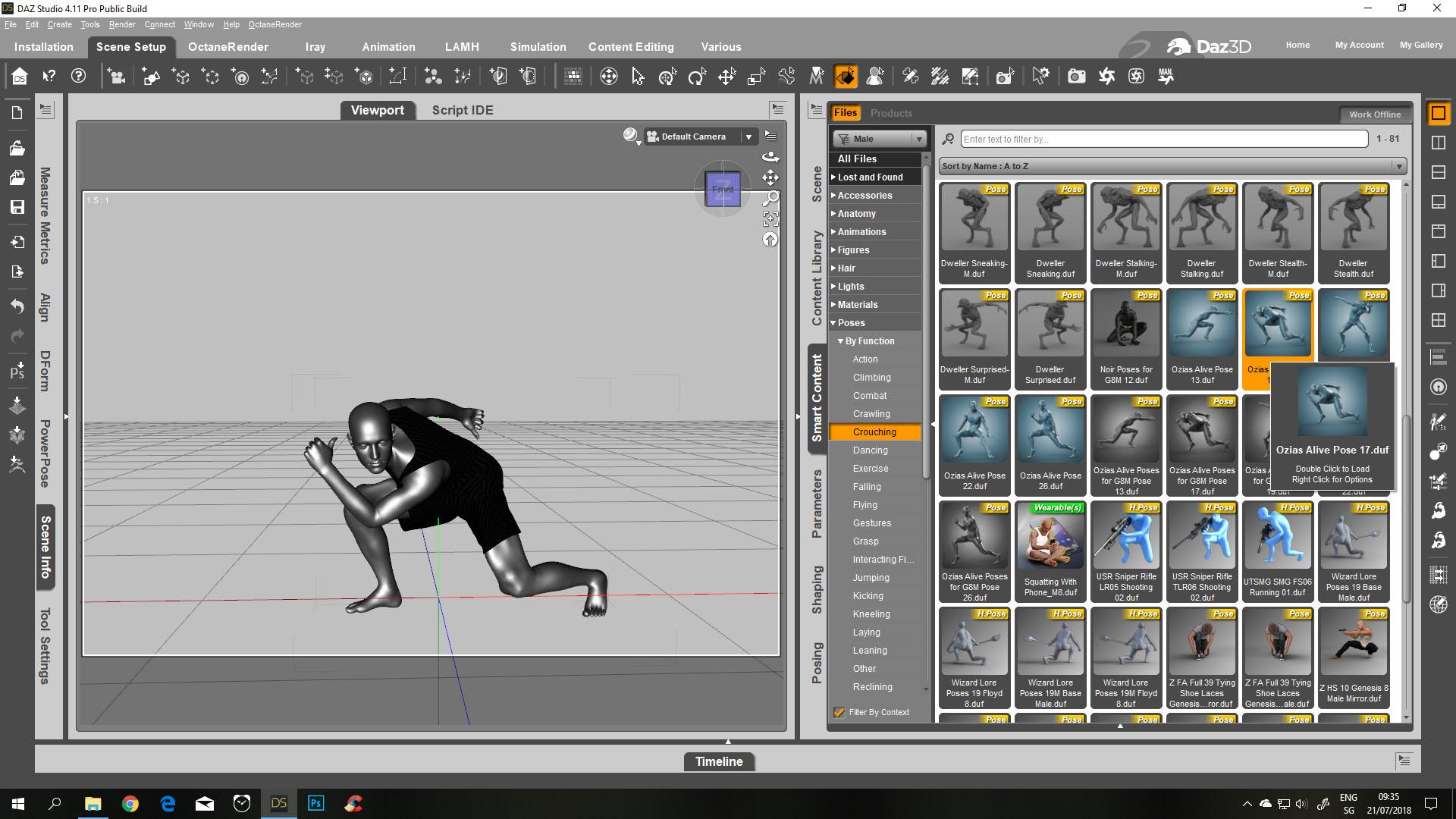1456x819 pixels.
Task: Click the viewport orbit camera icon
Action: 770,156
